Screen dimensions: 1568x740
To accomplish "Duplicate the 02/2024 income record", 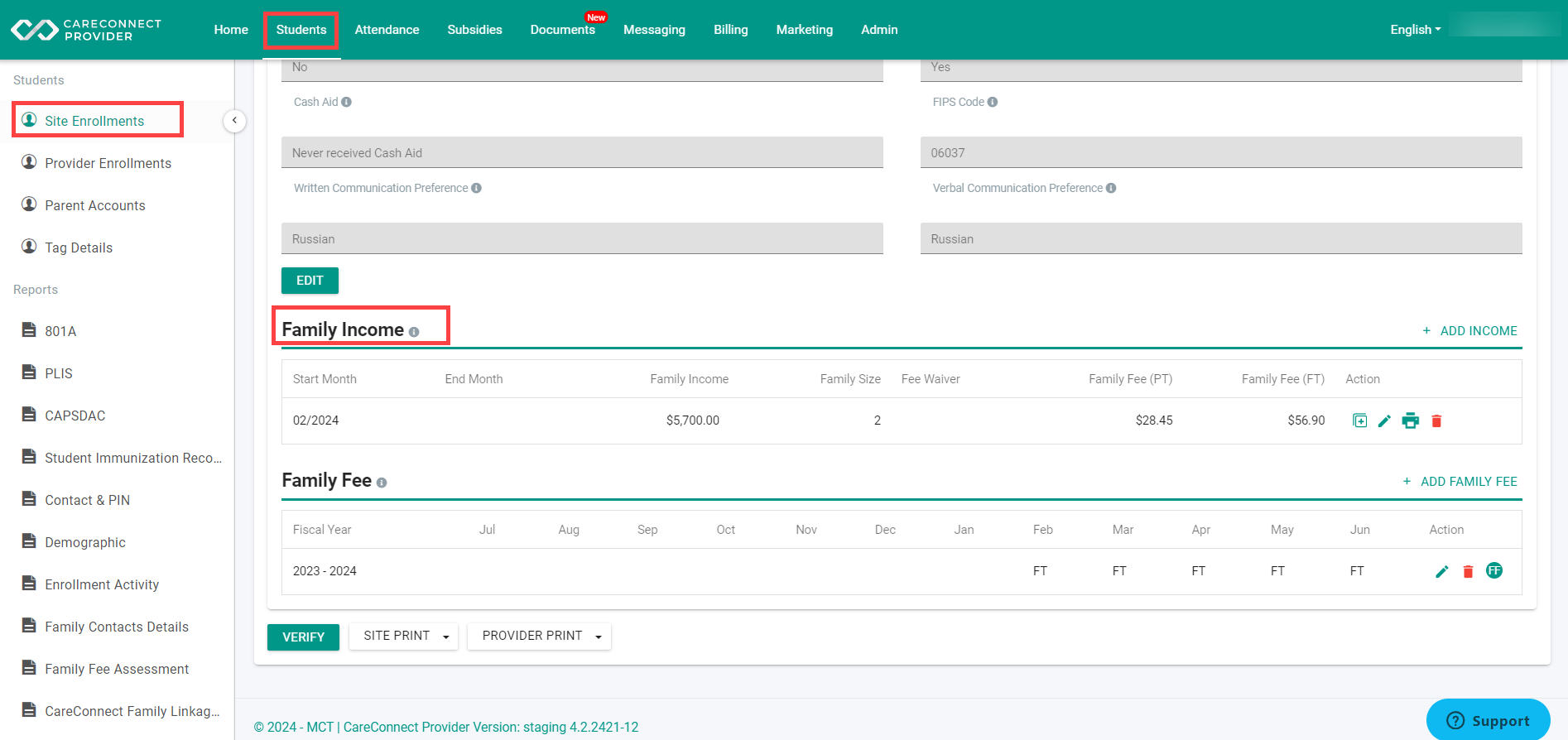I will [x=1359, y=420].
